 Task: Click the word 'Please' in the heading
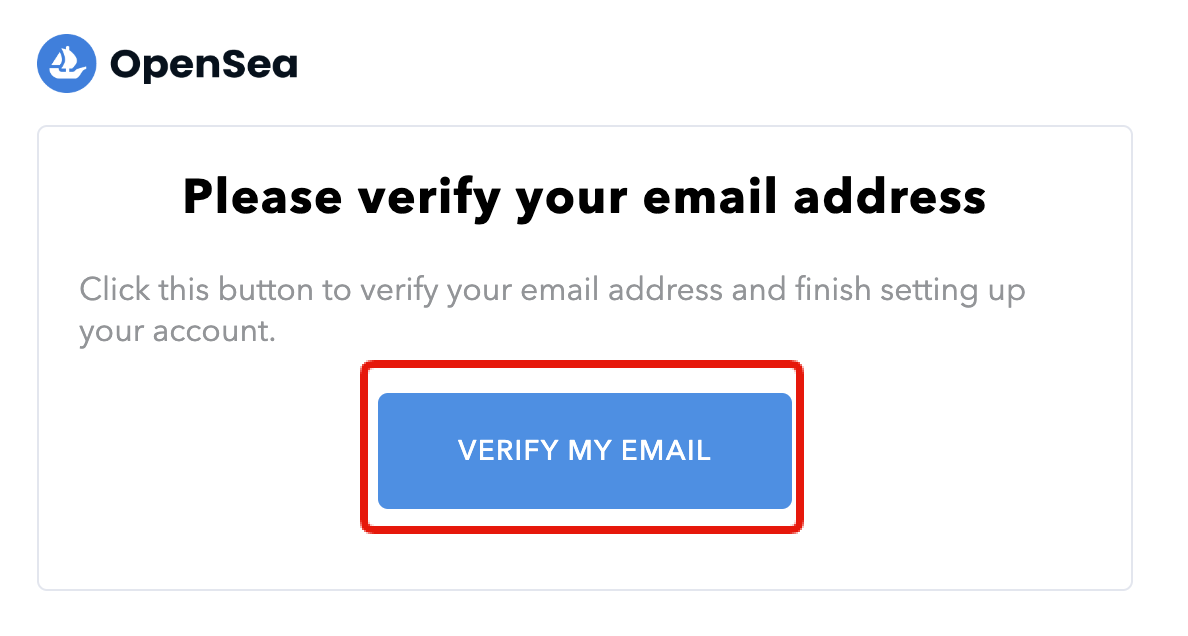[262, 197]
